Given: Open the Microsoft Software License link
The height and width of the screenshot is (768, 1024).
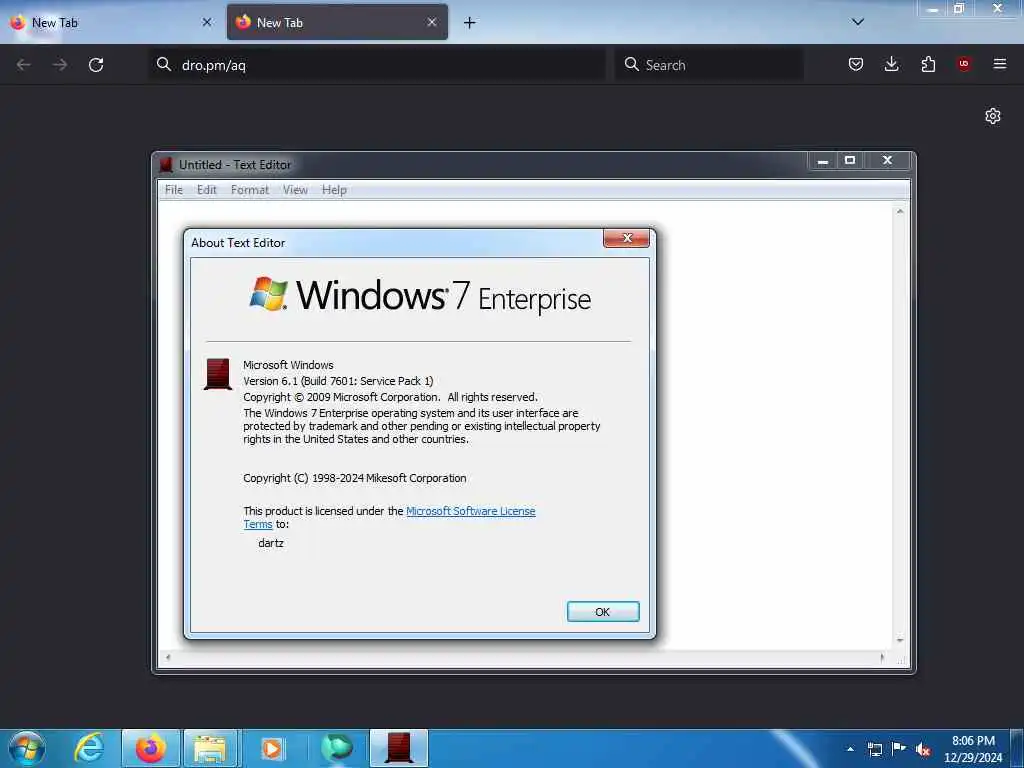Looking at the screenshot, I should 470,511.
